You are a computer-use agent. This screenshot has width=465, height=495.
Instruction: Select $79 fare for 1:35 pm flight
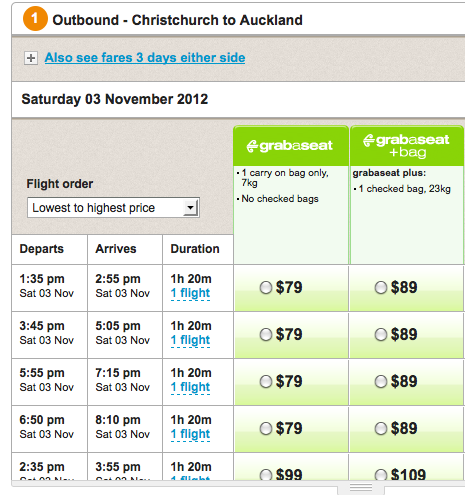tap(266, 288)
